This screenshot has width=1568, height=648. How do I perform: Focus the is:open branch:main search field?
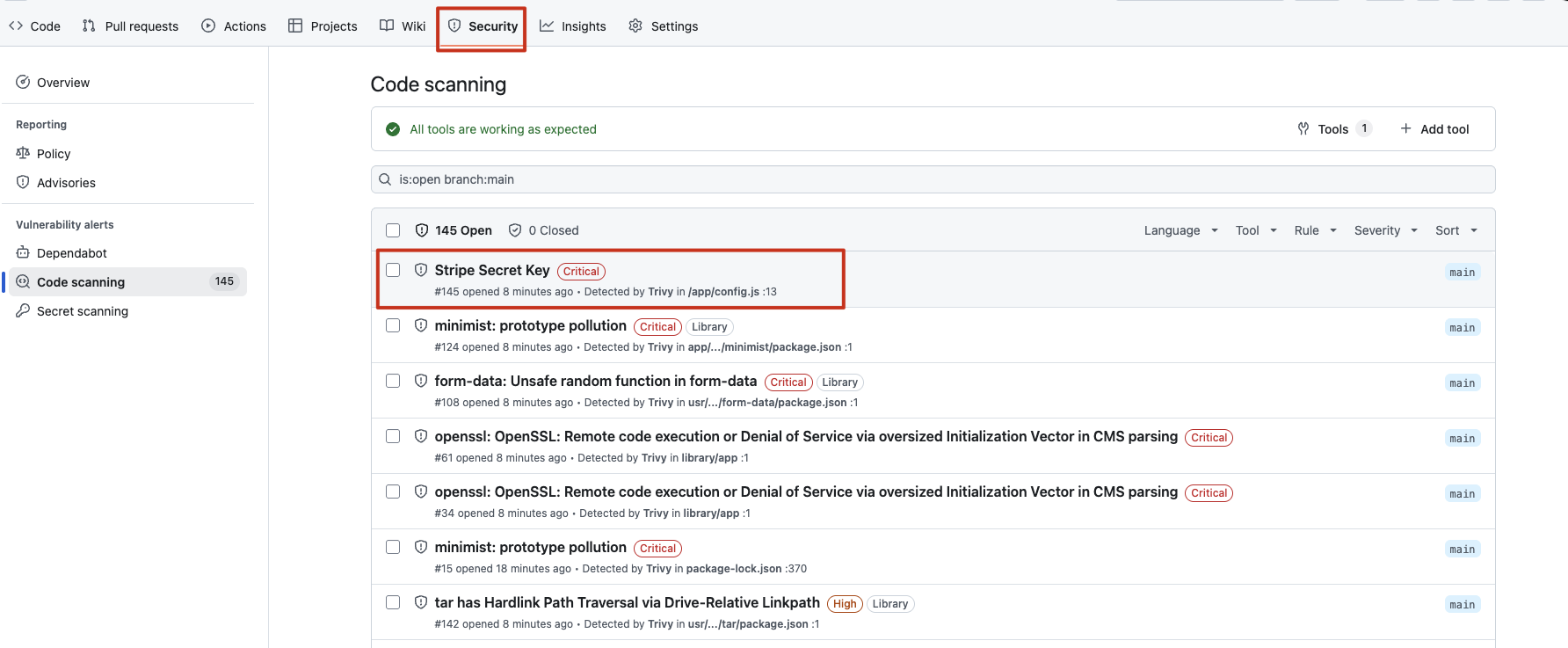pyautogui.click(x=932, y=179)
